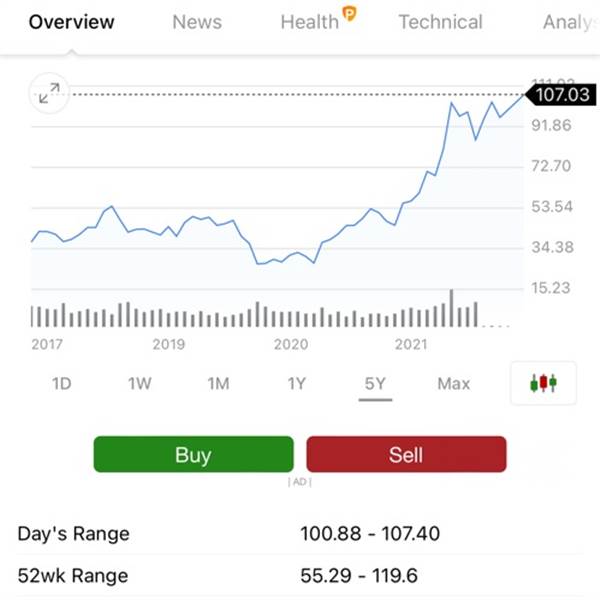Go to the Health tab

click(x=309, y=22)
